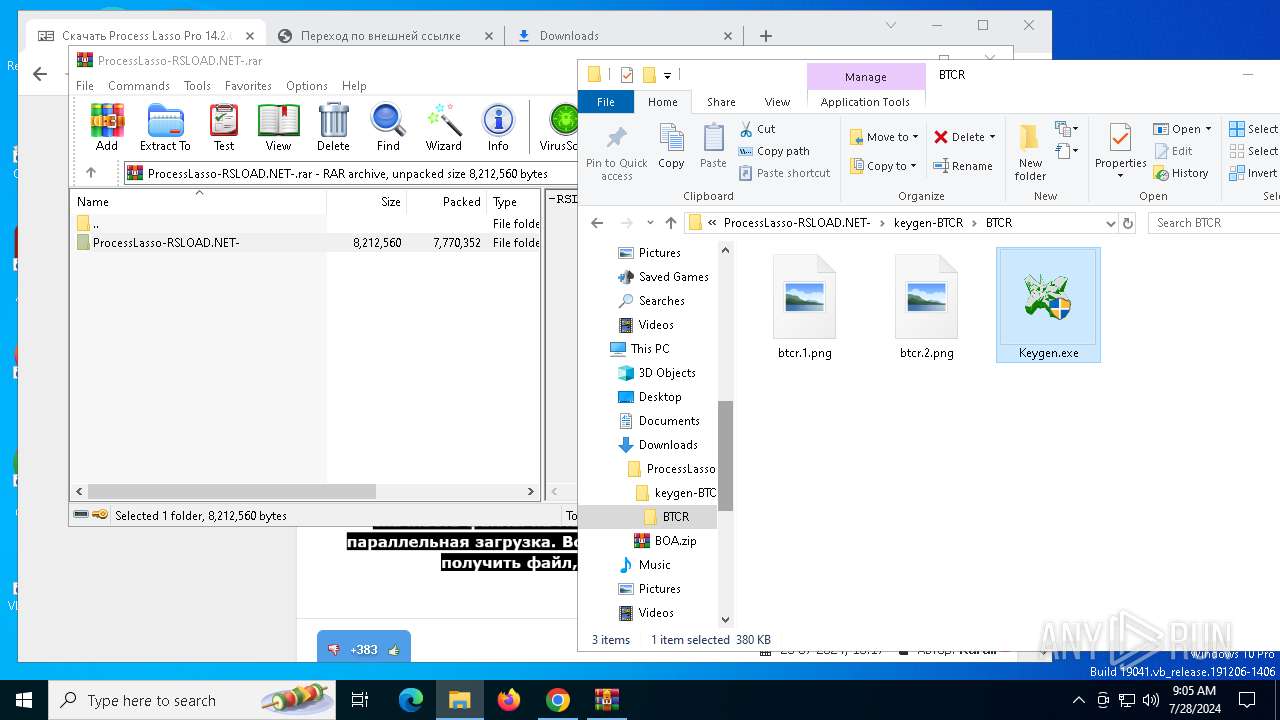Select the Keygen.exe file

pyautogui.click(x=1048, y=305)
